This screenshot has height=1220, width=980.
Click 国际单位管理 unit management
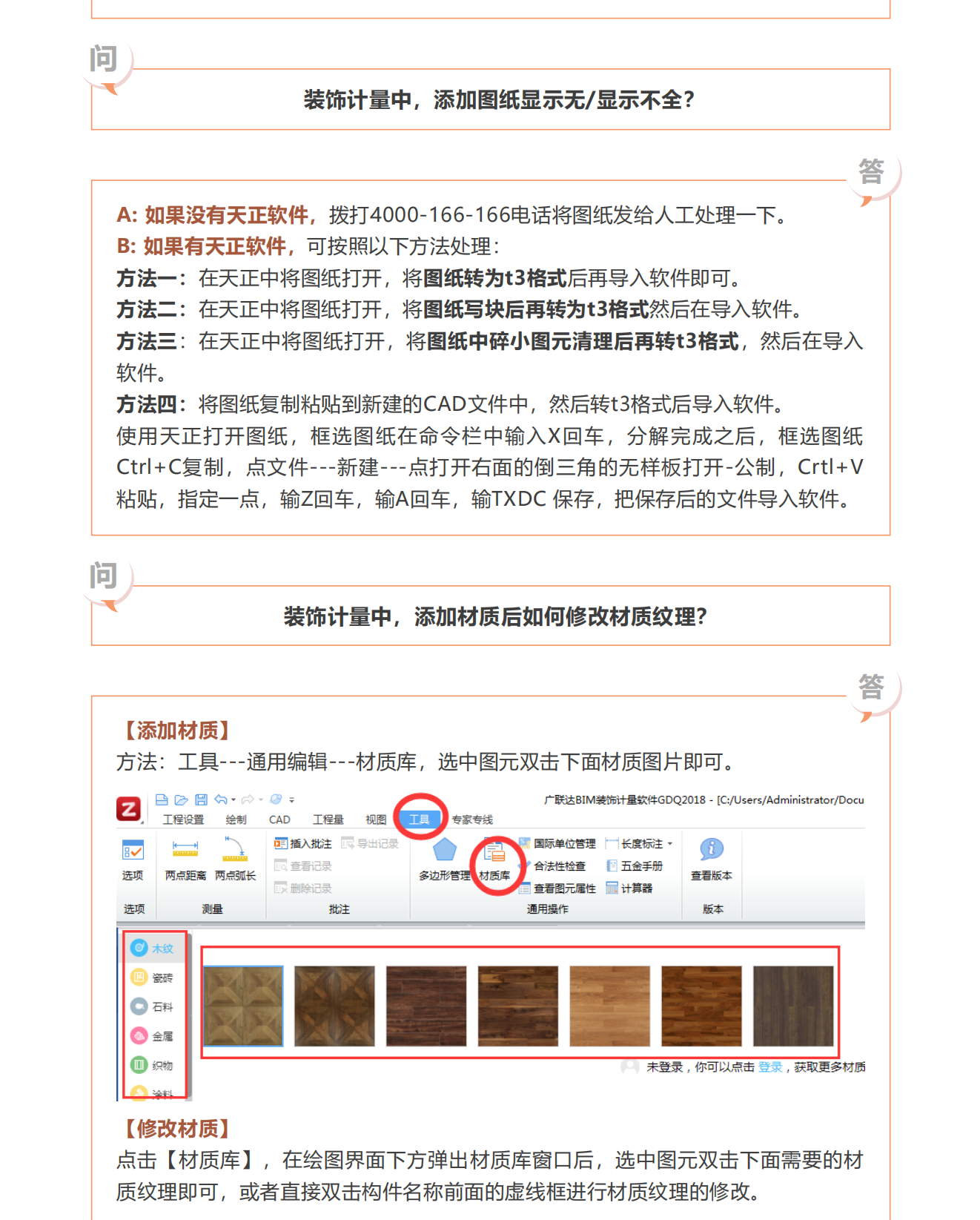click(x=557, y=844)
